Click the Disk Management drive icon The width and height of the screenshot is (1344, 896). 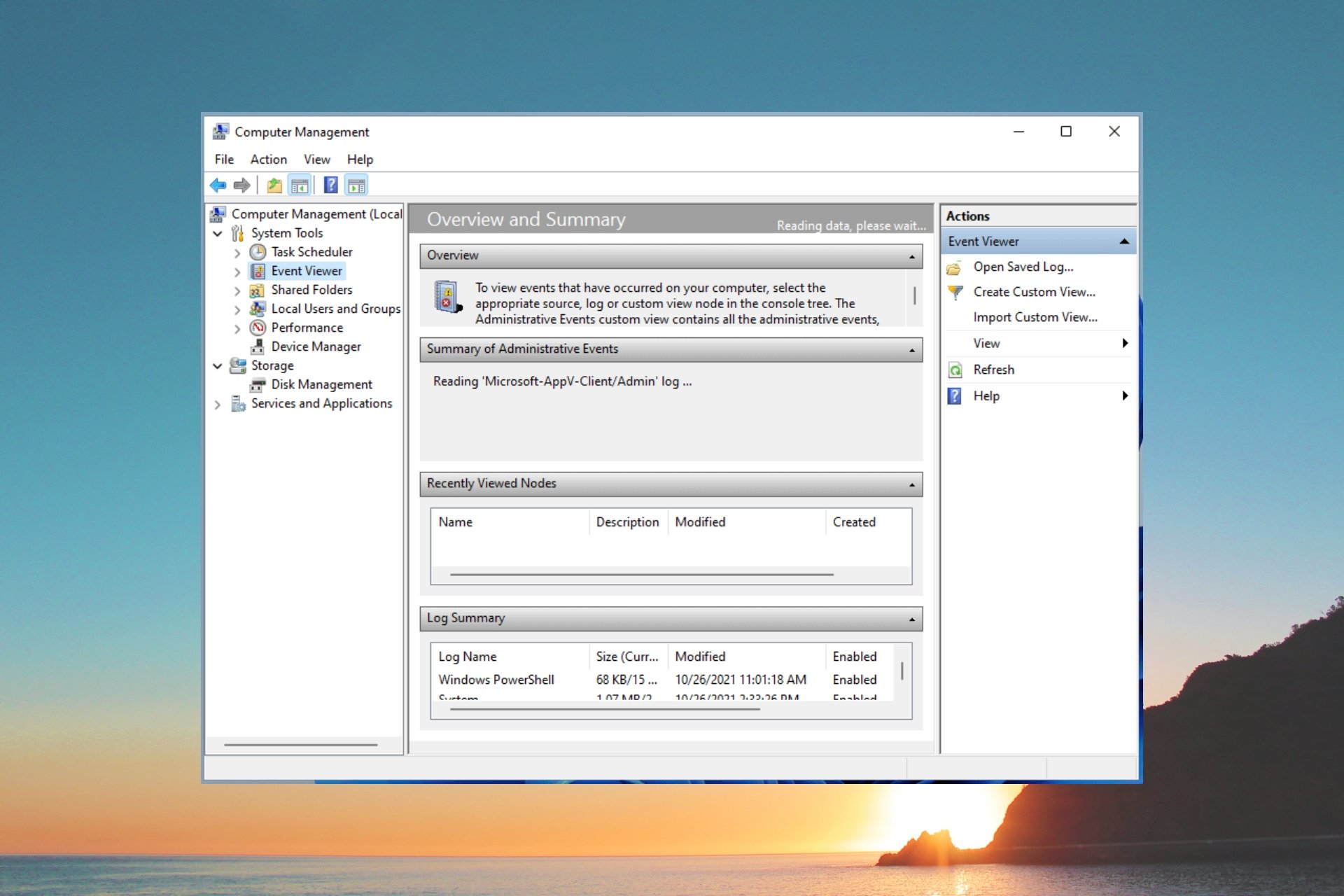[258, 384]
